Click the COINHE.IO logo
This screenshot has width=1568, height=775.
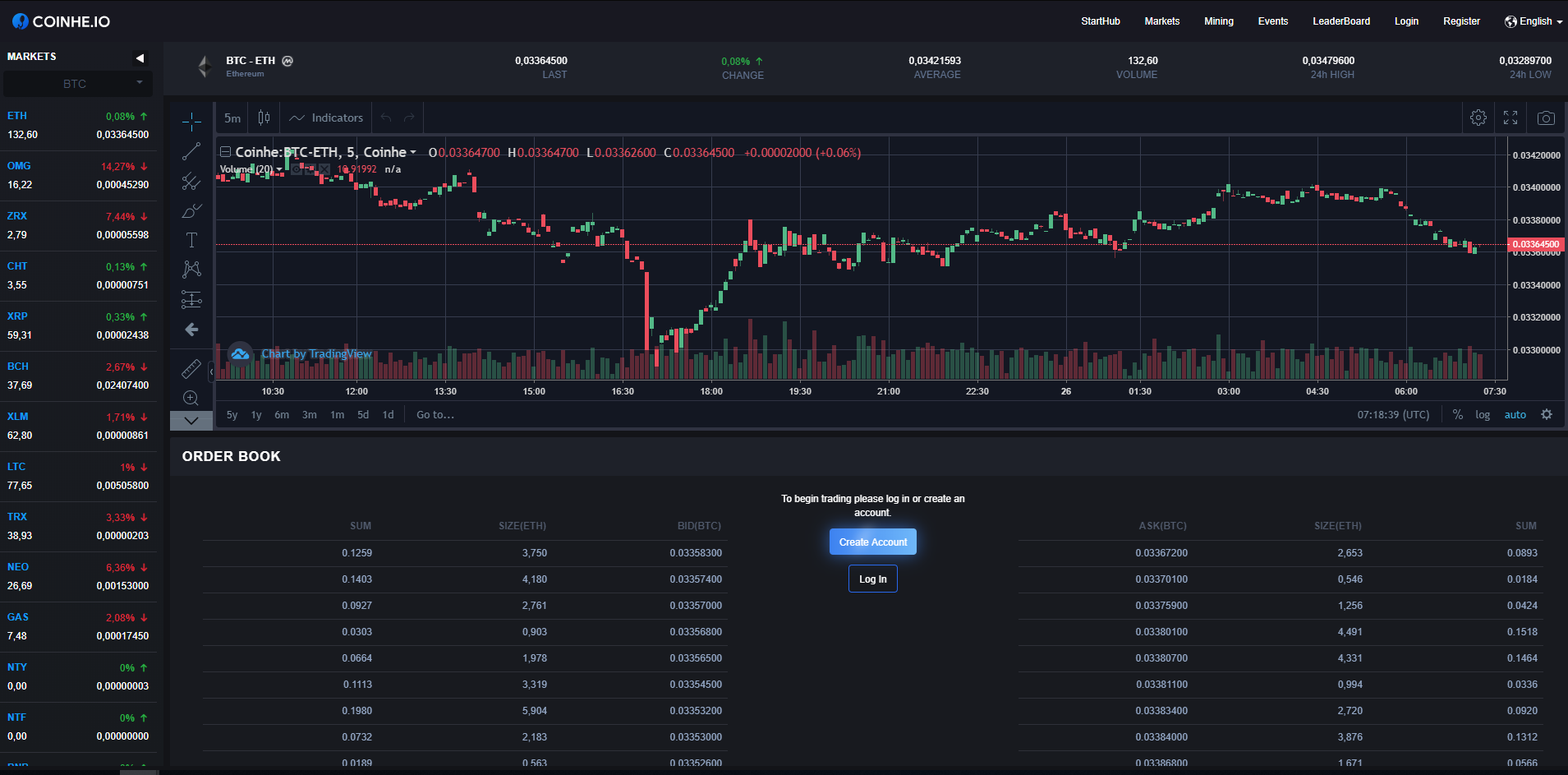(x=62, y=21)
